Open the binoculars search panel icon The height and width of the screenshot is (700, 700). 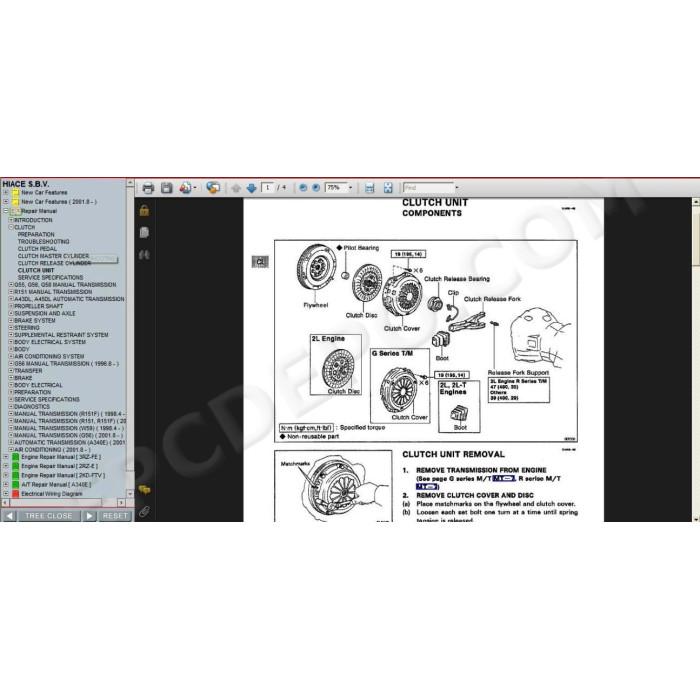coord(144,255)
